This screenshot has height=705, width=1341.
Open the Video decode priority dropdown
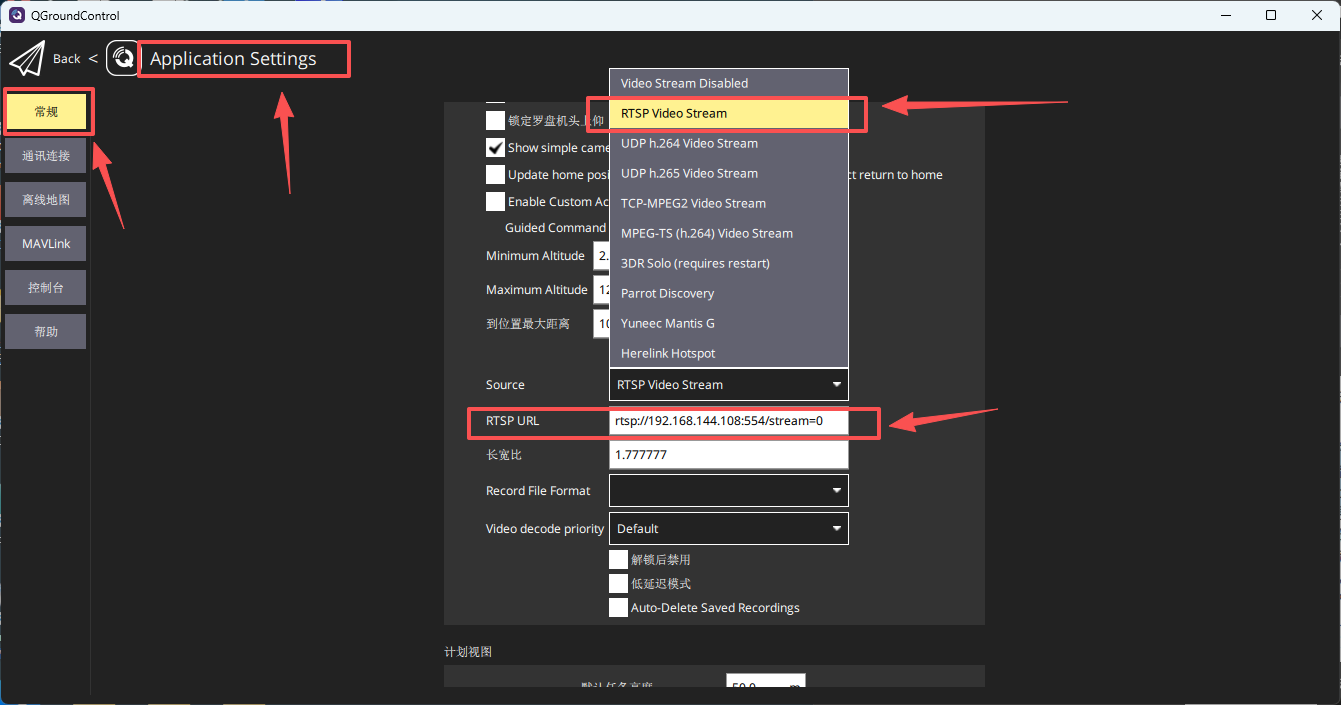click(x=729, y=528)
